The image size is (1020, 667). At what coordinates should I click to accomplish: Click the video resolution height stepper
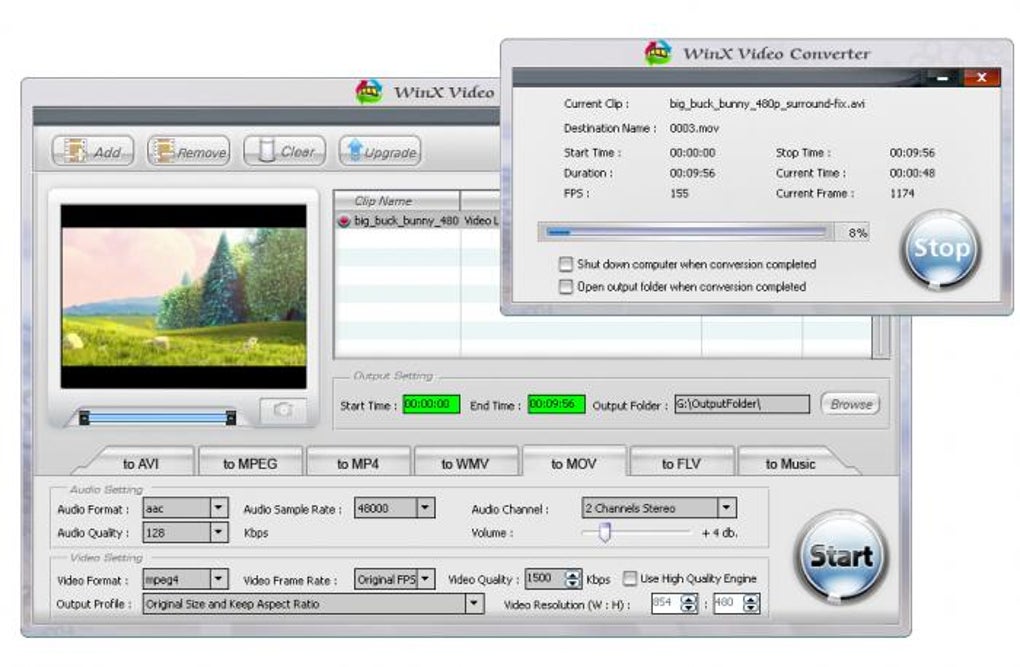tap(751, 603)
